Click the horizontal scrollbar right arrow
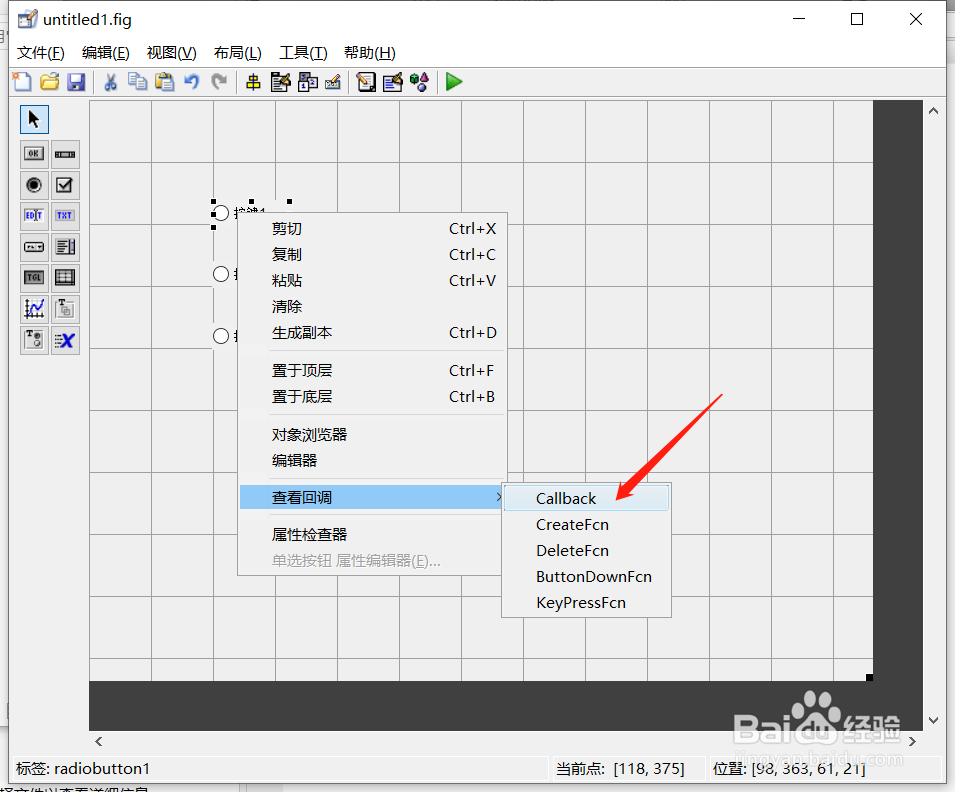Viewport: 955px width, 792px height. tap(912, 741)
